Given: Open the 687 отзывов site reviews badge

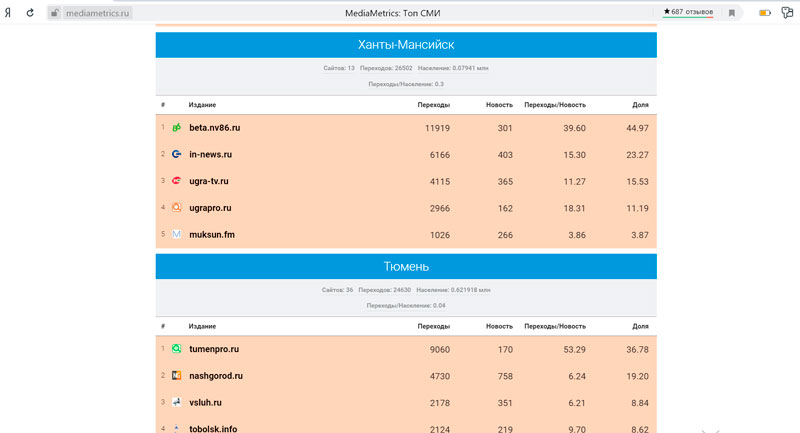Looking at the screenshot, I should tap(688, 12).
